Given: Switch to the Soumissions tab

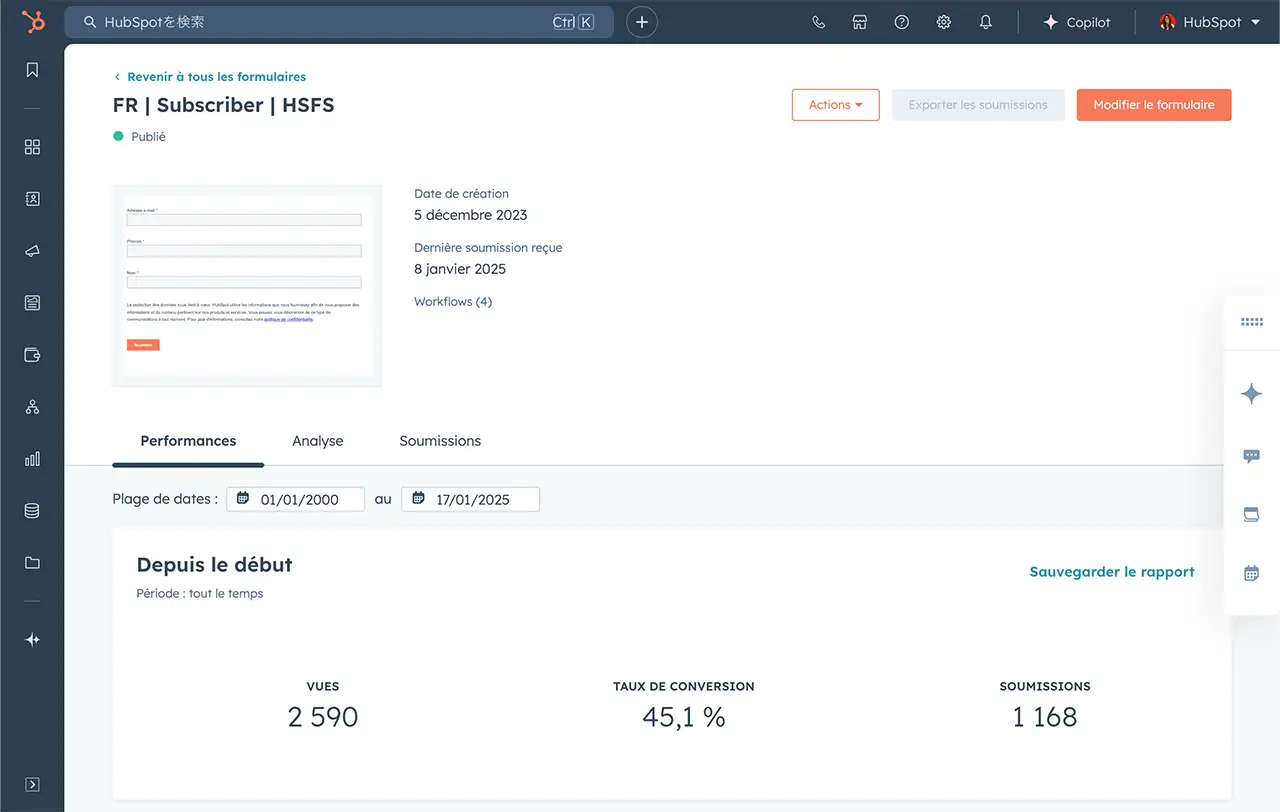Looking at the screenshot, I should (440, 441).
